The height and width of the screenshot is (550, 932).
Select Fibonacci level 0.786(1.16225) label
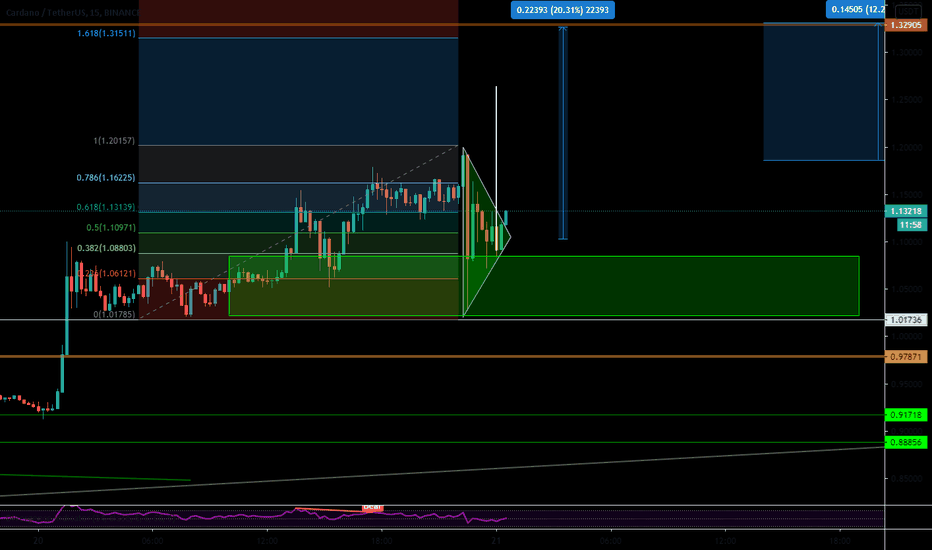point(106,178)
